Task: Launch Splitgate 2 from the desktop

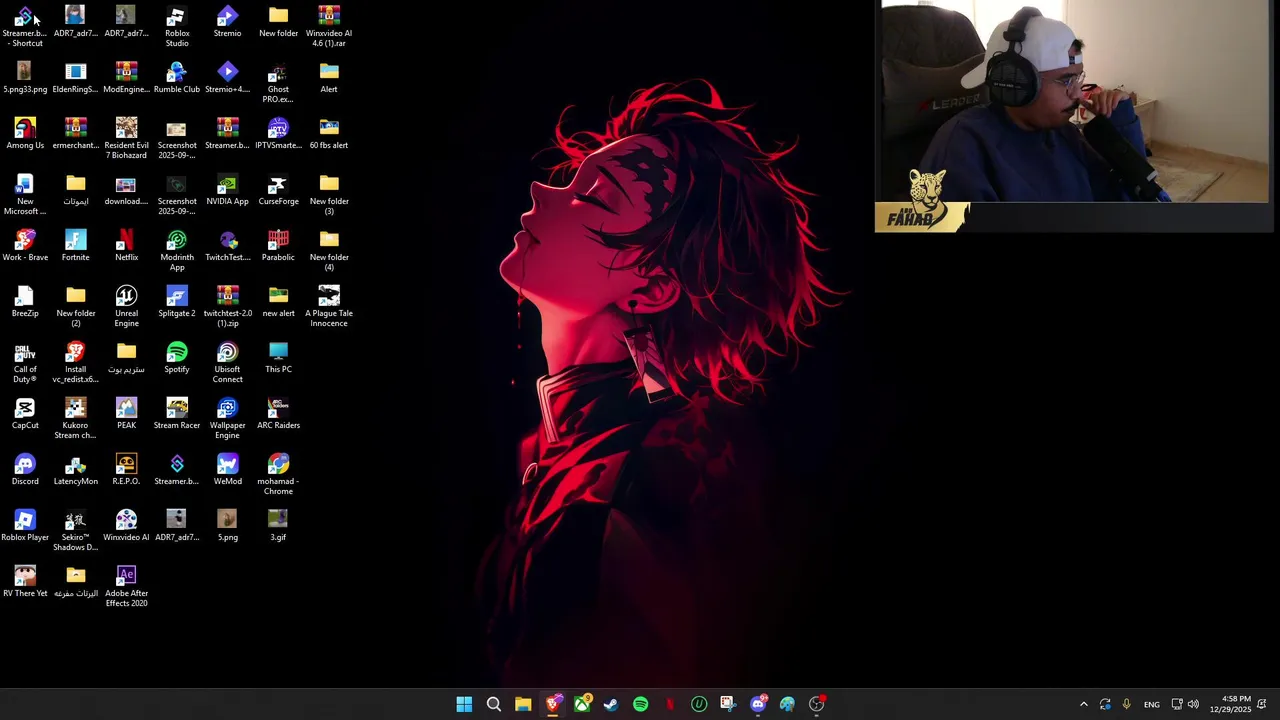Action: 177,302
